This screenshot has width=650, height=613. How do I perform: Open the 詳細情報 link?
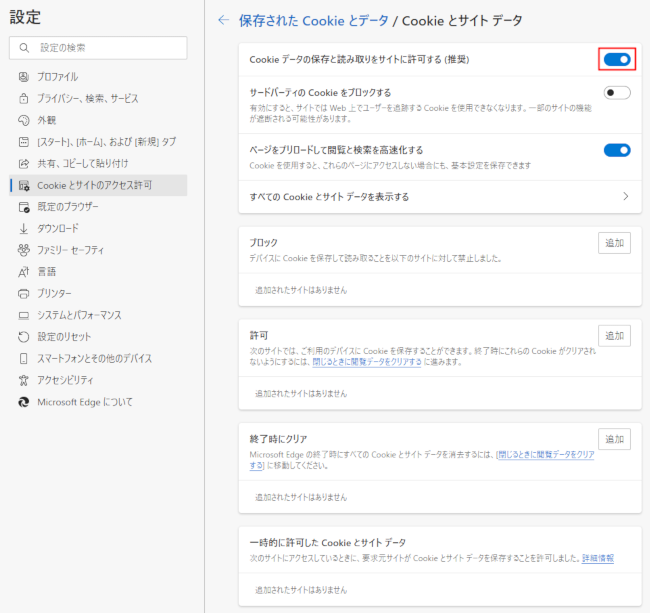pos(598,558)
